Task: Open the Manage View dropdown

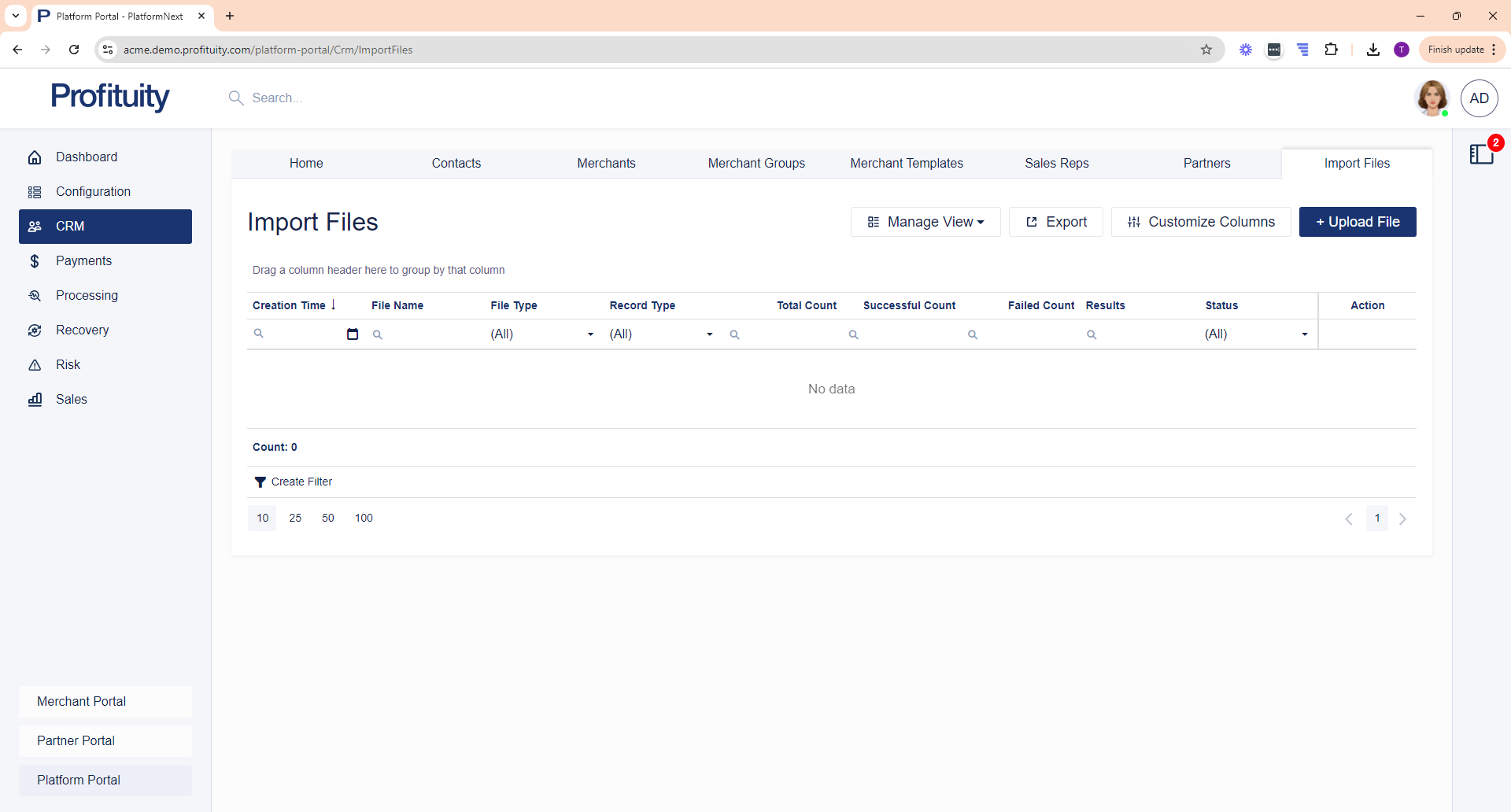Action: [925, 222]
